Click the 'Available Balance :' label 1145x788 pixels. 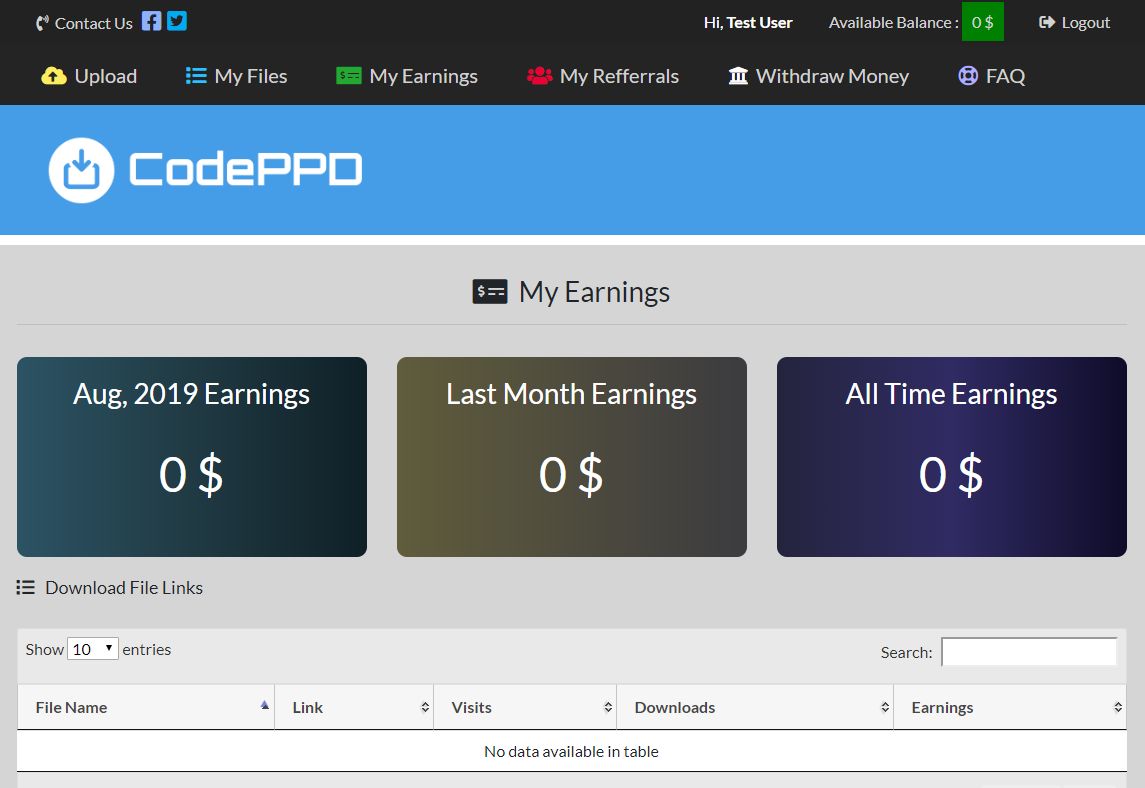894,23
